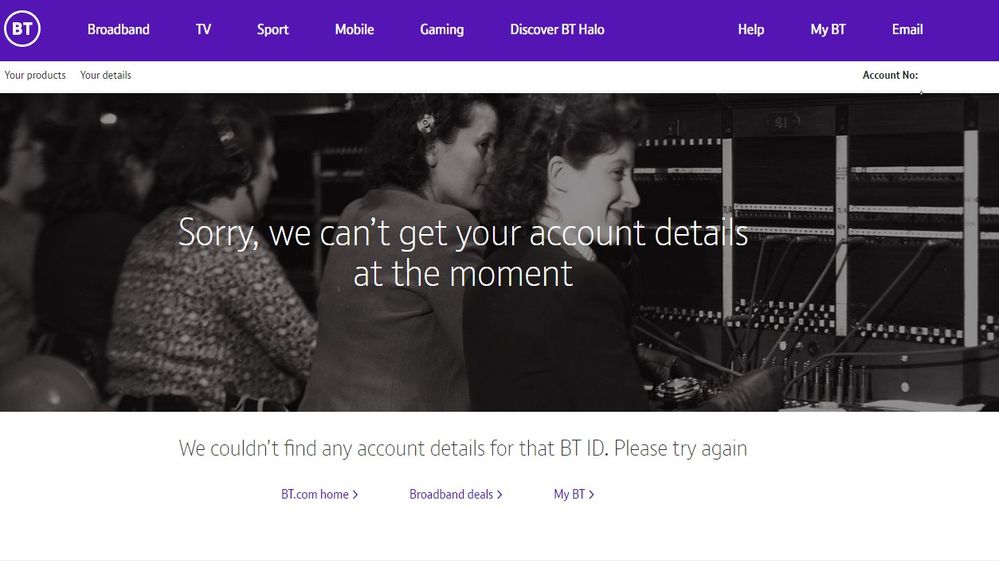The height and width of the screenshot is (567, 999).
Task: Follow the My BT link below message
Action: click(x=569, y=494)
